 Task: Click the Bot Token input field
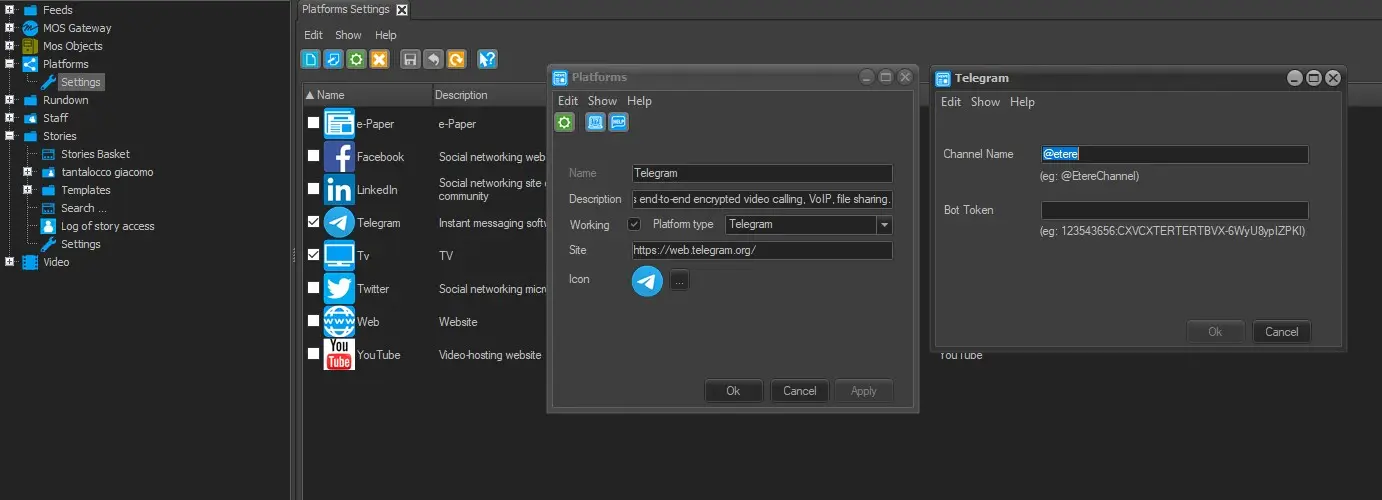click(1174, 211)
